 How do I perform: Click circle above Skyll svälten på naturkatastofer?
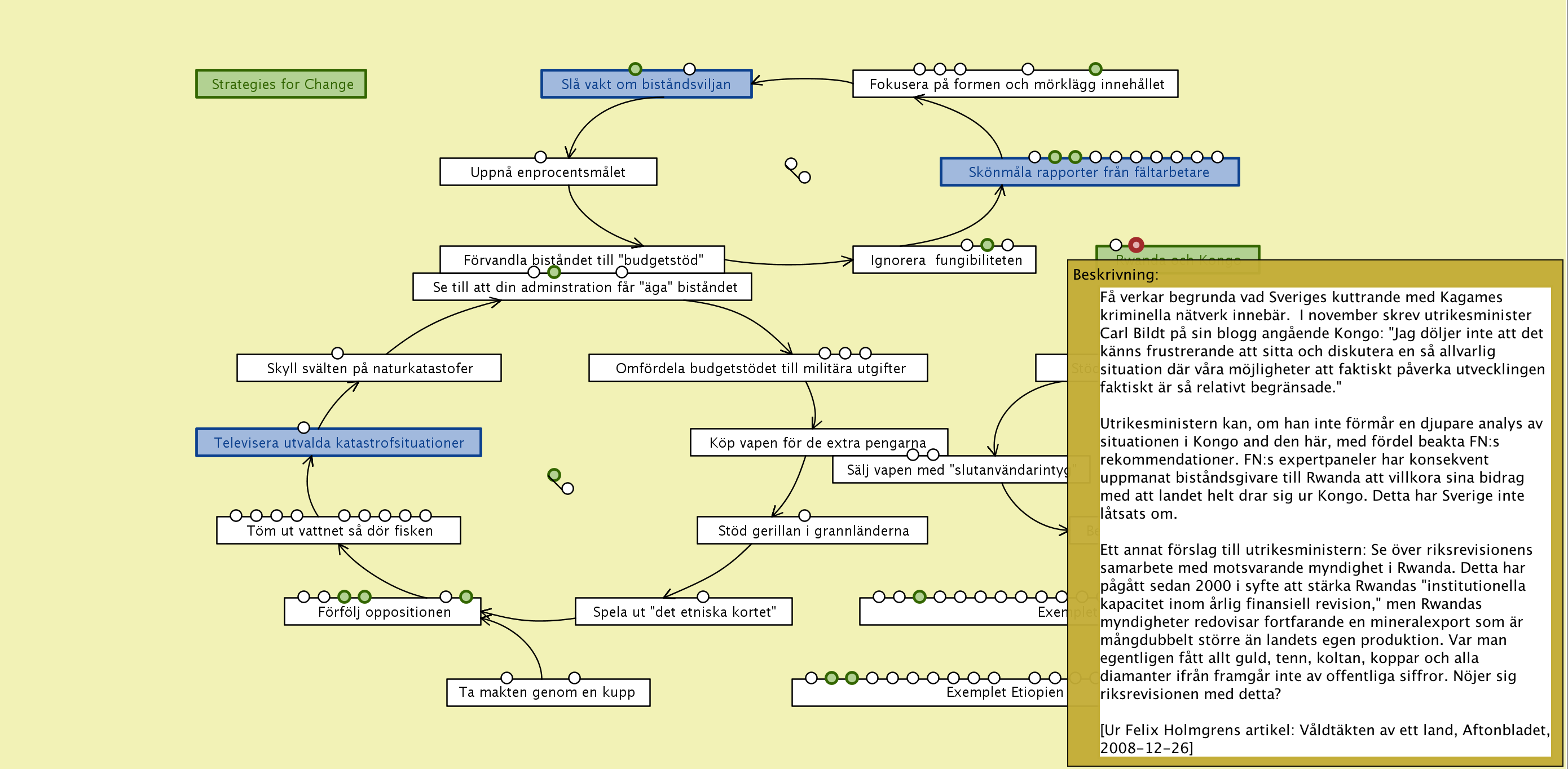click(x=337, y=353)
